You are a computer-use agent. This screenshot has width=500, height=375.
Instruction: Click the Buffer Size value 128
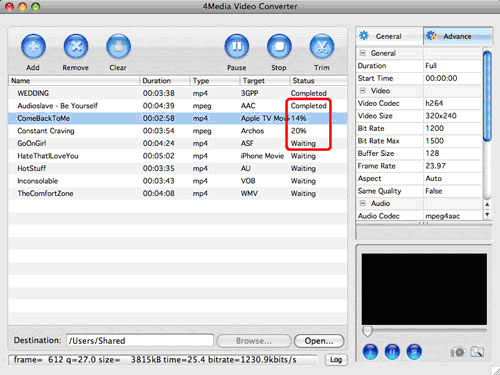pyautogui.click(x=432, y=153)
